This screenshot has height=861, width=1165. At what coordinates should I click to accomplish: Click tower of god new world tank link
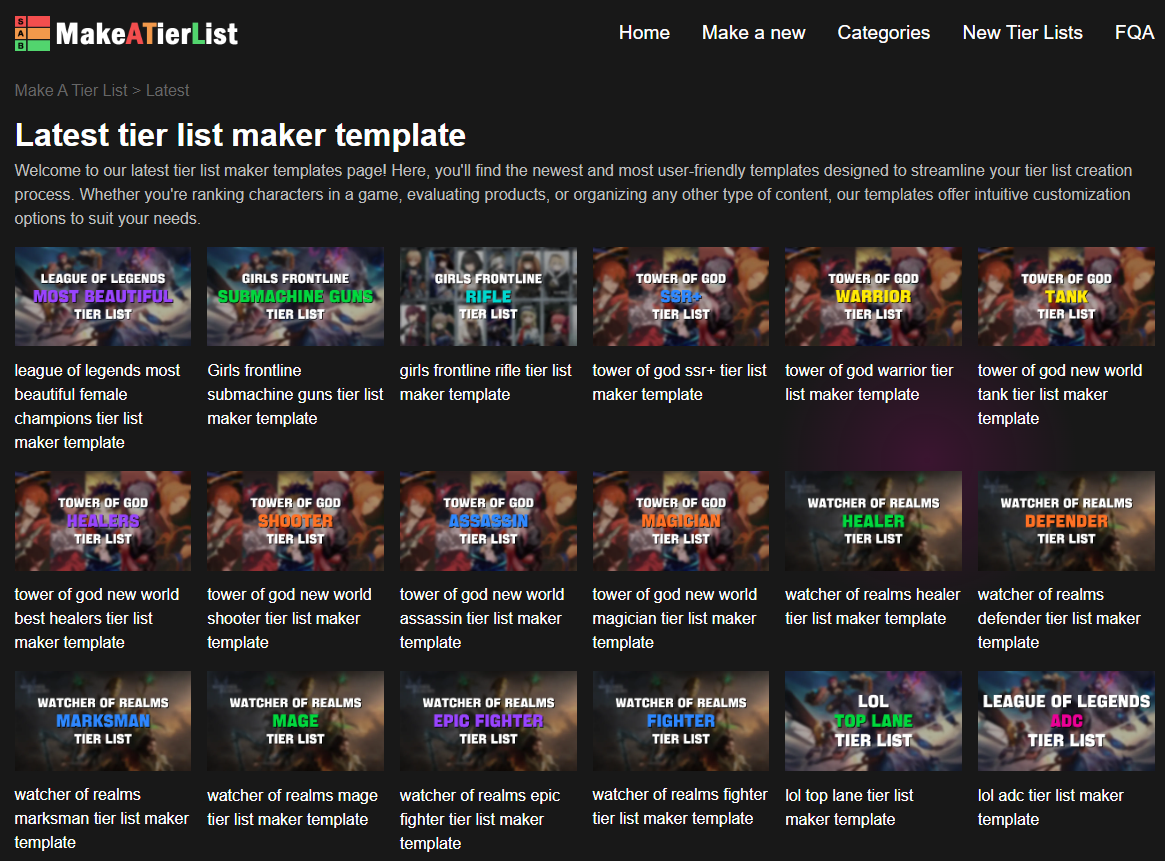1060,394
